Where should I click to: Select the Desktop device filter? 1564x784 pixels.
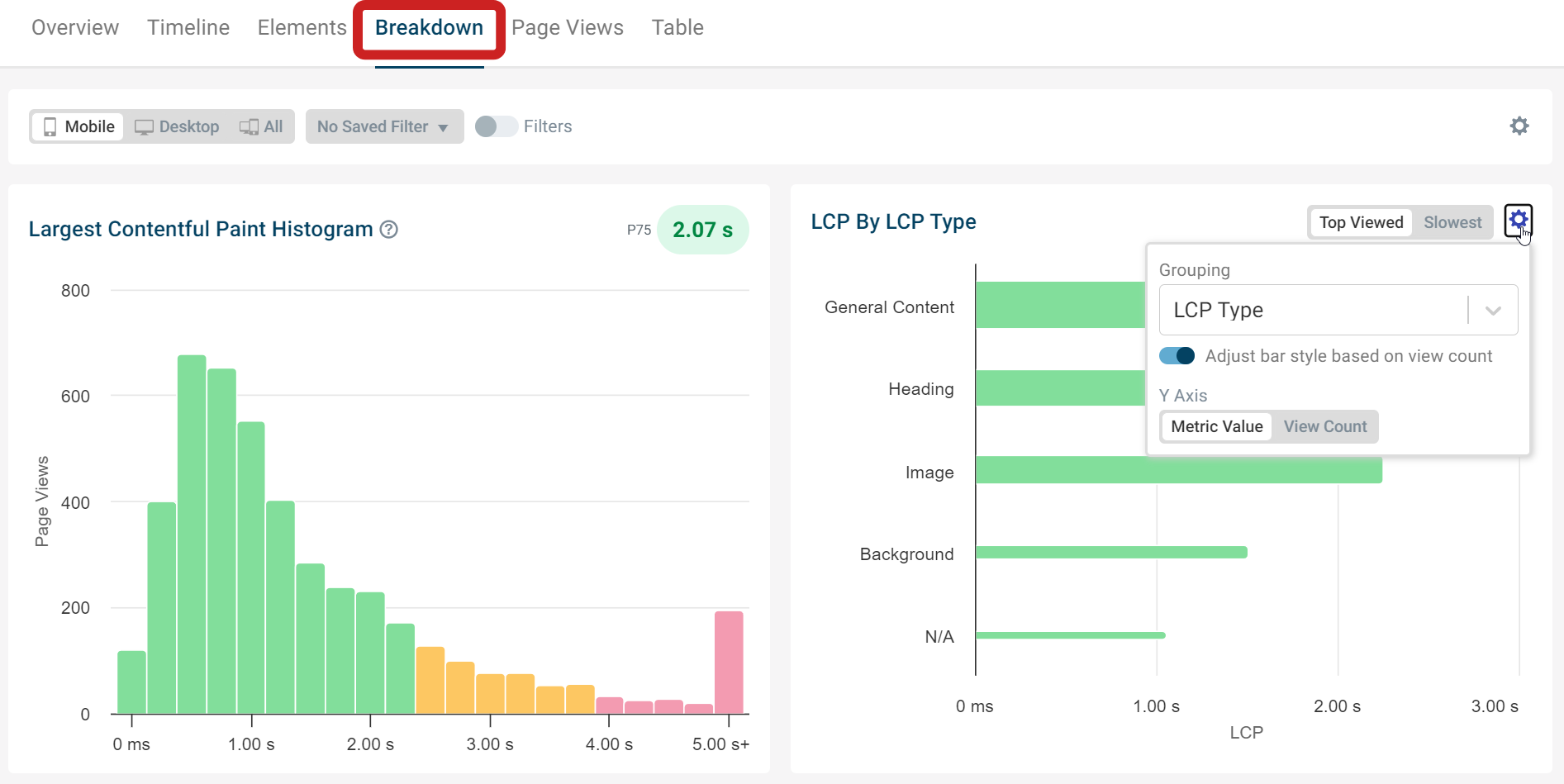[177, 126]
